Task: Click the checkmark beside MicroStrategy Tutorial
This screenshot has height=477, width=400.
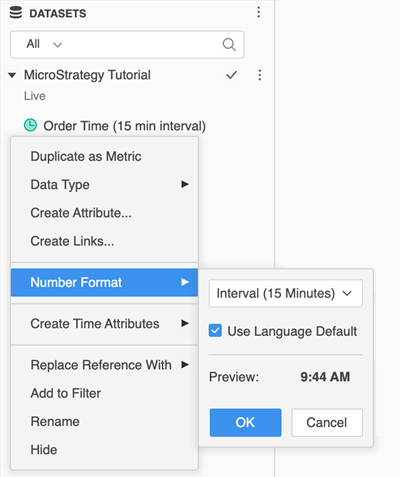Action: tap(231, 75)
